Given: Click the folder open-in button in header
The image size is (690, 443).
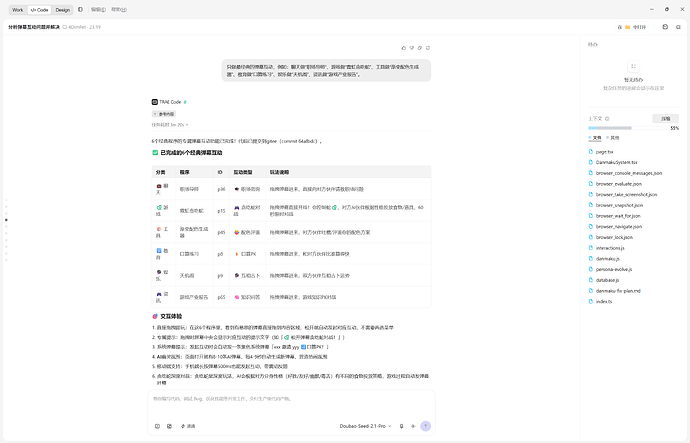Looking at the screenshot, I should 632,27.
